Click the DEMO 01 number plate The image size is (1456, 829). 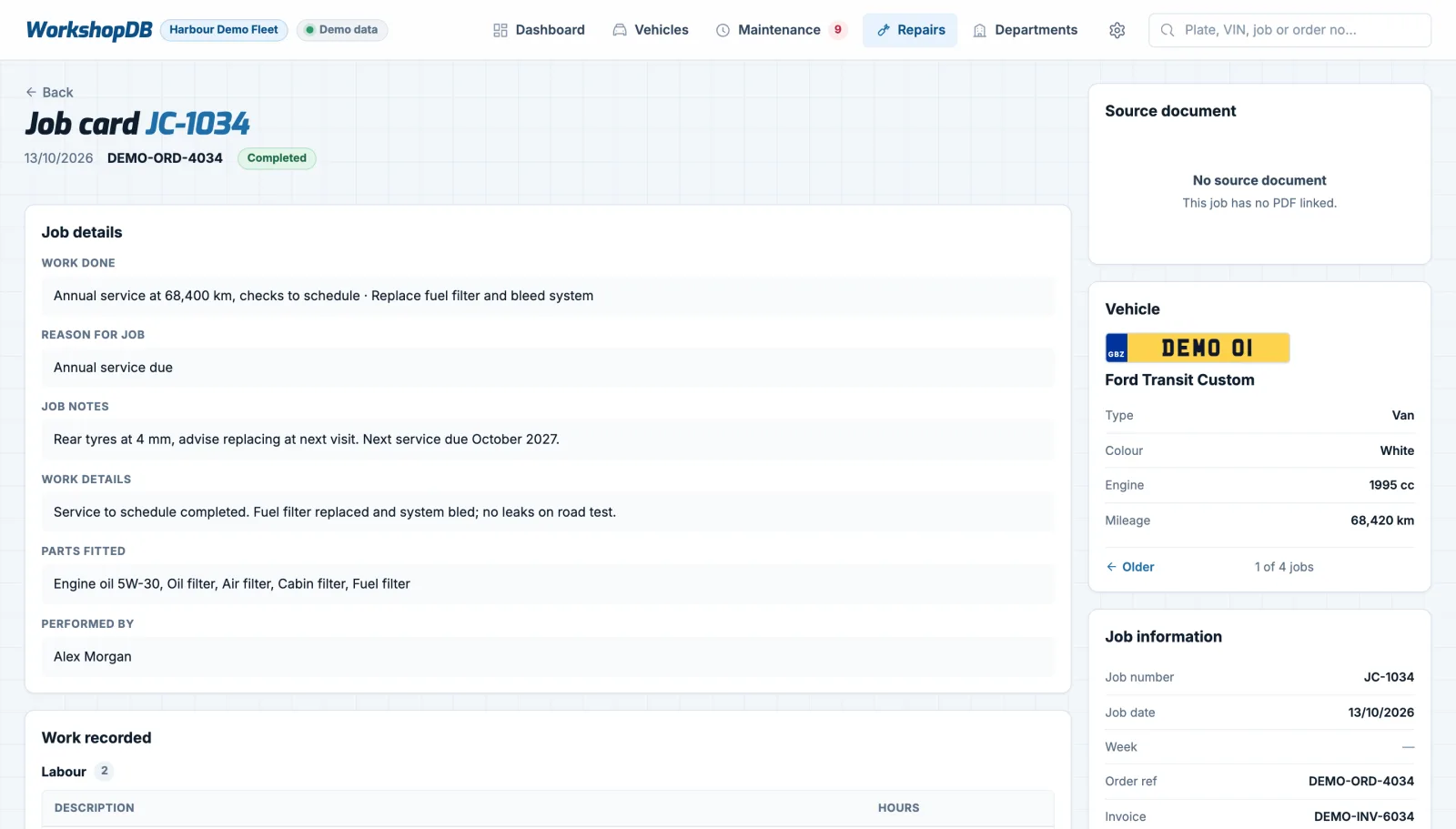(x=1198, y=349)
